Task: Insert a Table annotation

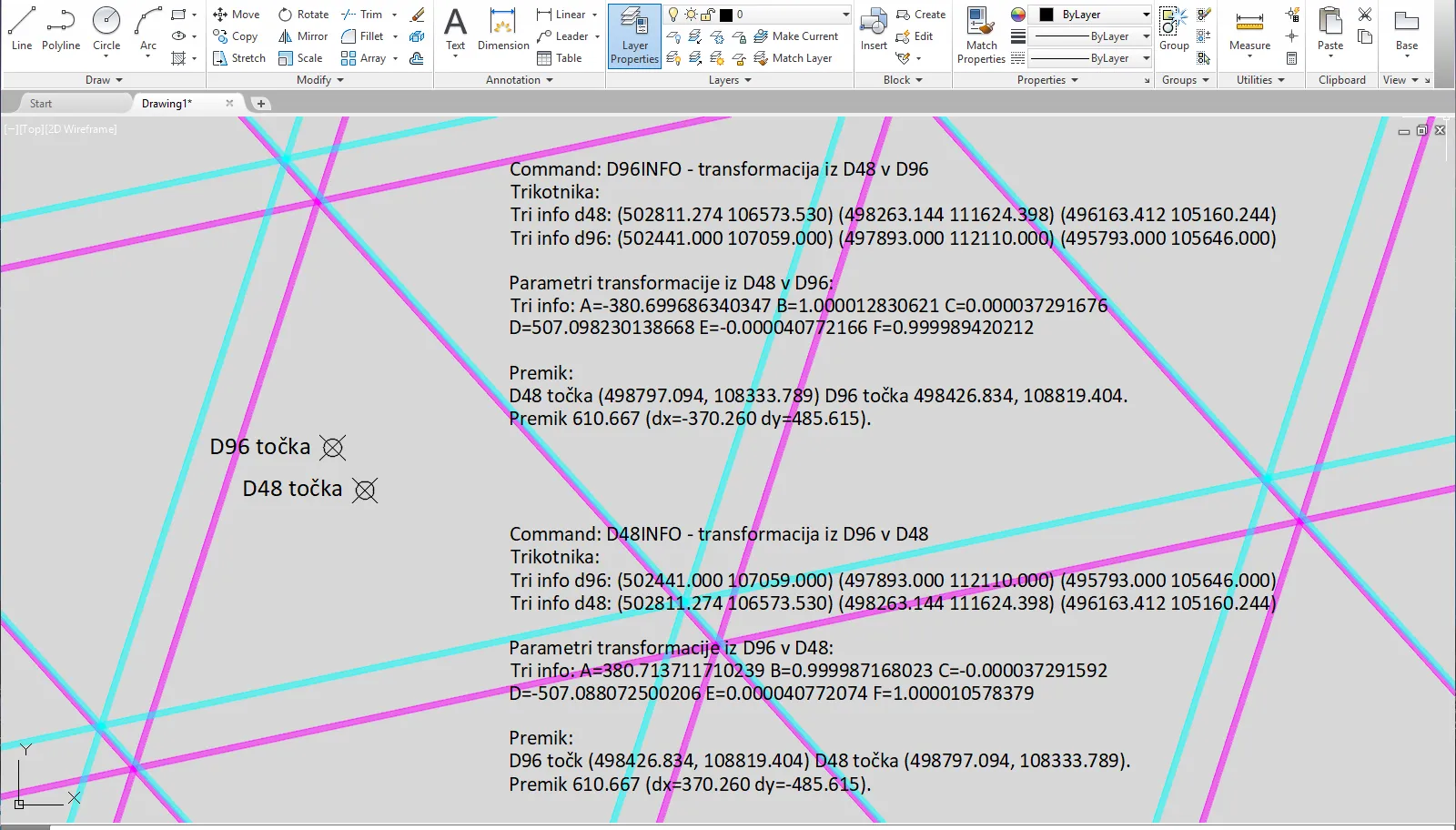Action: (560, 58)
